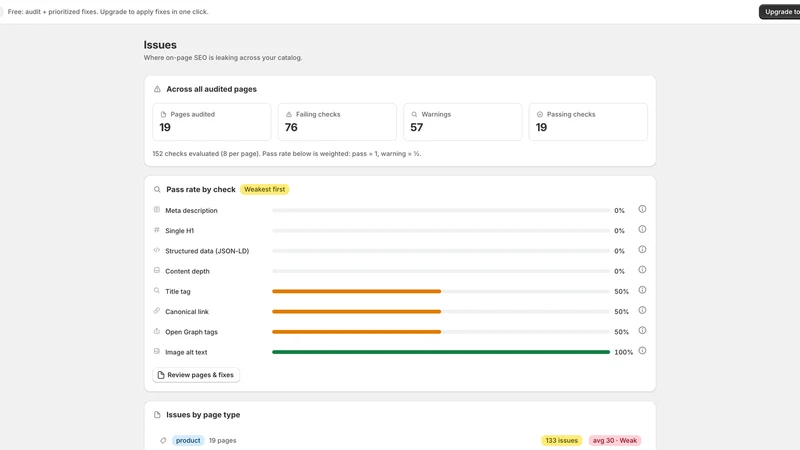The image size is (800, 450).
Task: Click link icon beside Canonical link
Action: point(157,311)
